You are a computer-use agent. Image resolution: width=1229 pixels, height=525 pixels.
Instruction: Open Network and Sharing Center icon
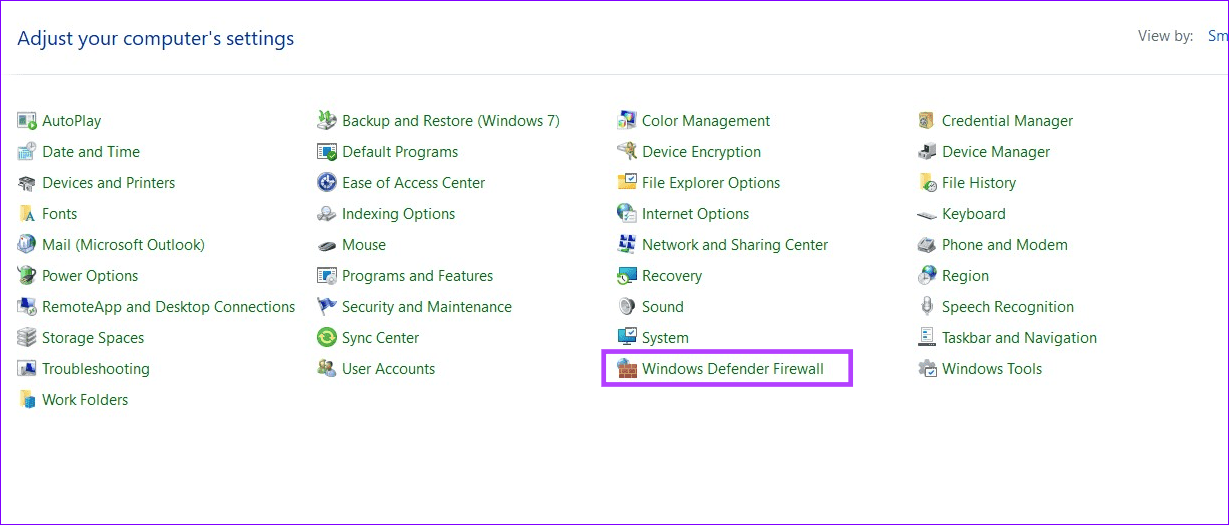coord(627,245)
